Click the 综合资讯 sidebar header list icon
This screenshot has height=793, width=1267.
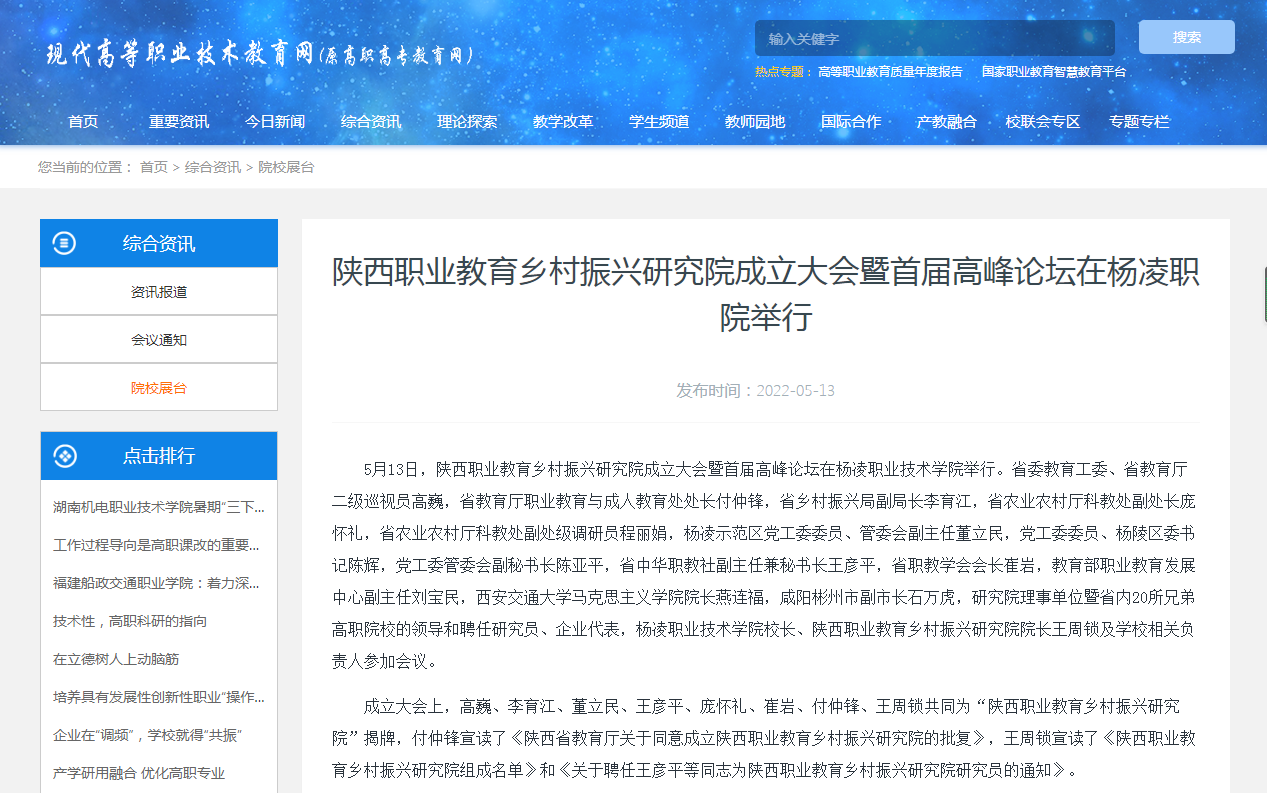click(x=64, y=243)
